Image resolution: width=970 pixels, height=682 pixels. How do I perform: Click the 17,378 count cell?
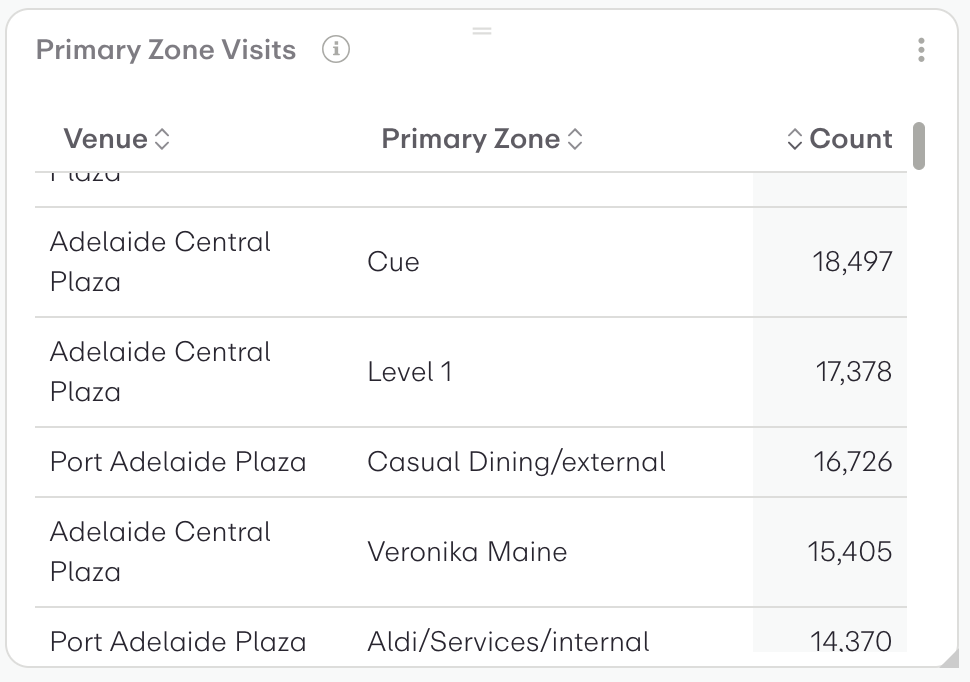[854, 372]
